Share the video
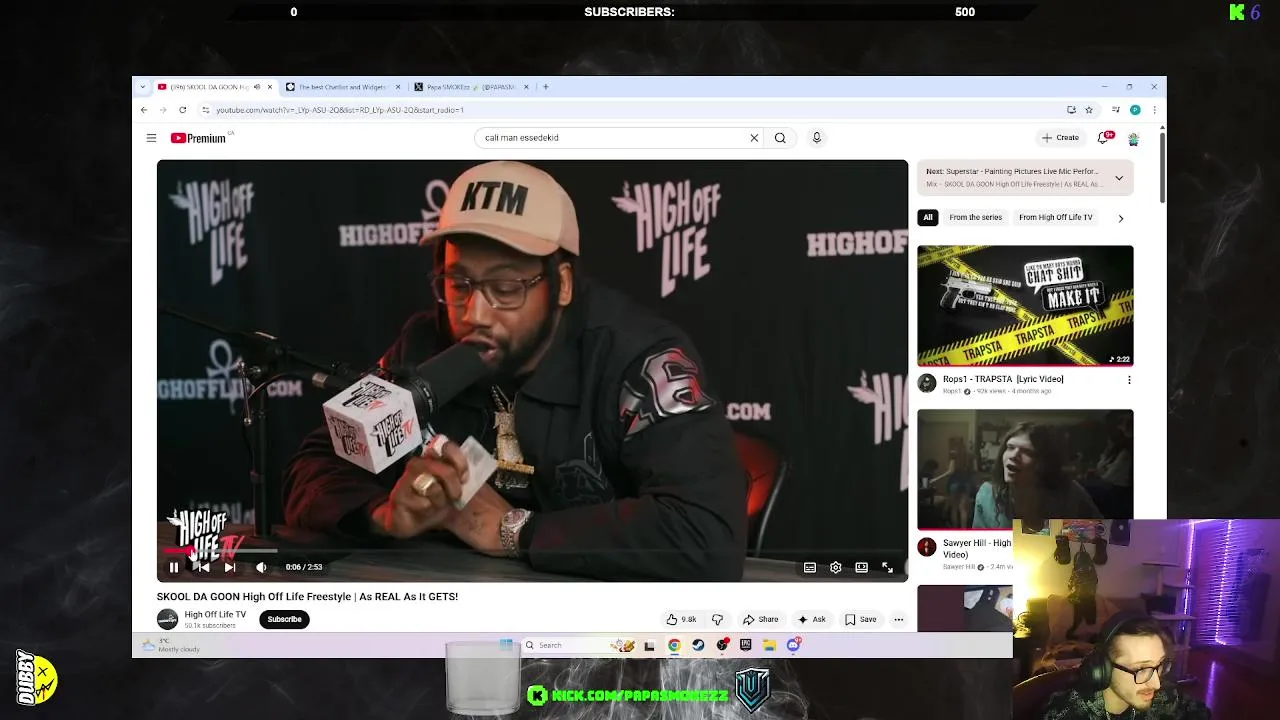The image size is (1280, 720). 760,619
